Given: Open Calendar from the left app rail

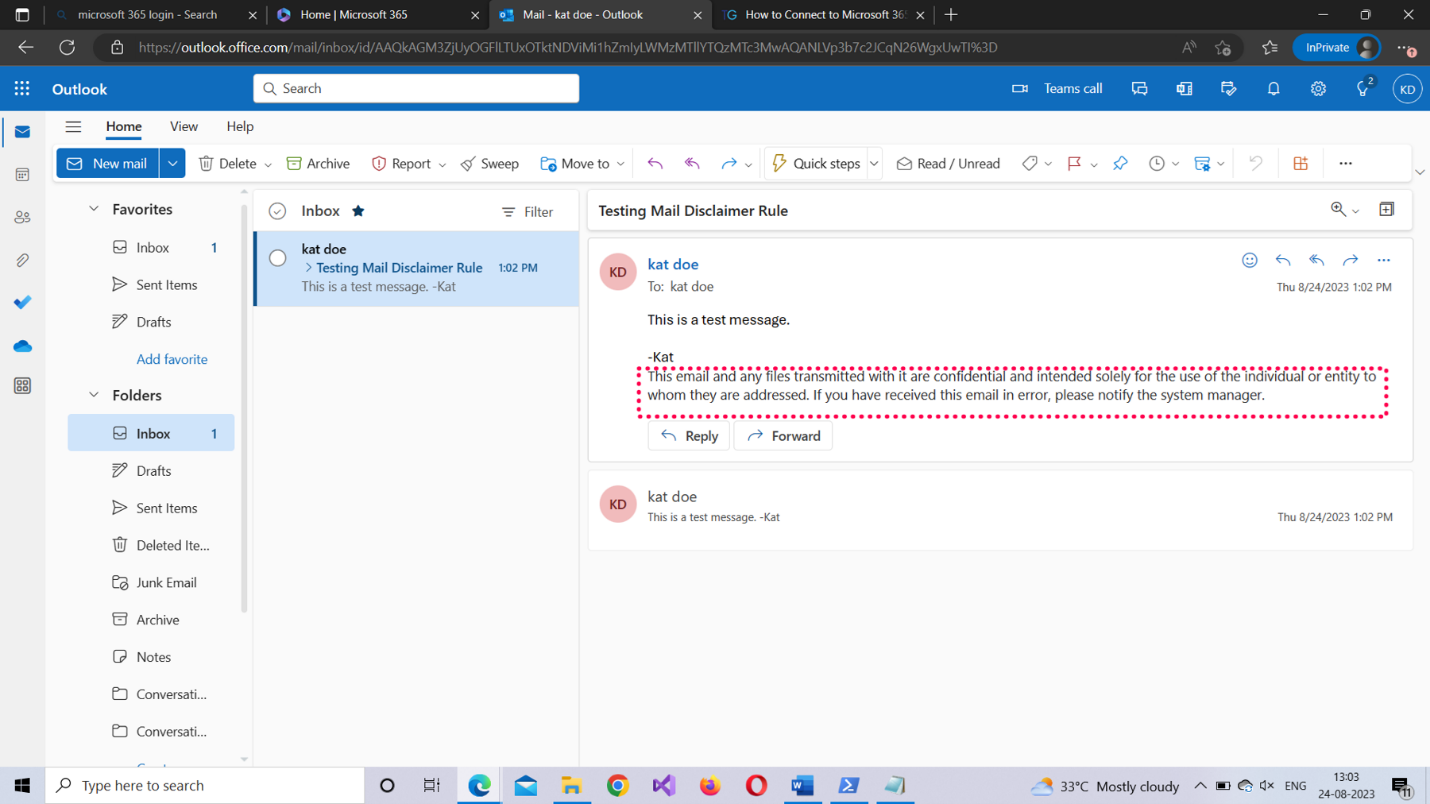Looking at the screenshot, I should pos(22,175).
